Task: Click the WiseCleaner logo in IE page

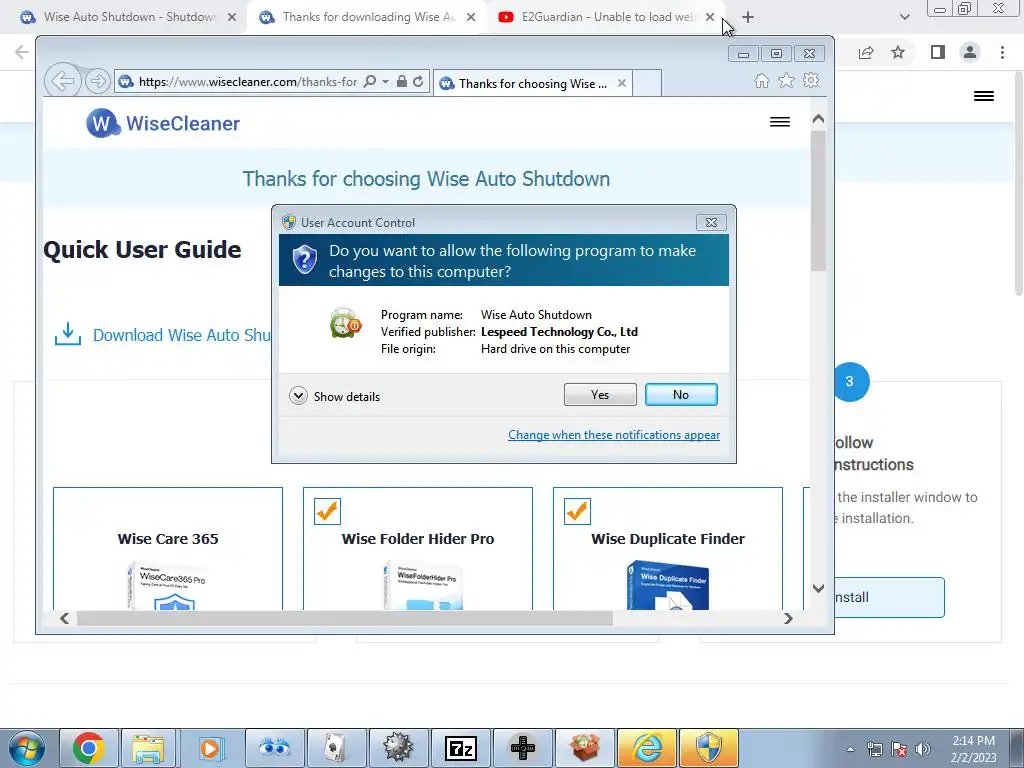Action: (x=163, y=123)
